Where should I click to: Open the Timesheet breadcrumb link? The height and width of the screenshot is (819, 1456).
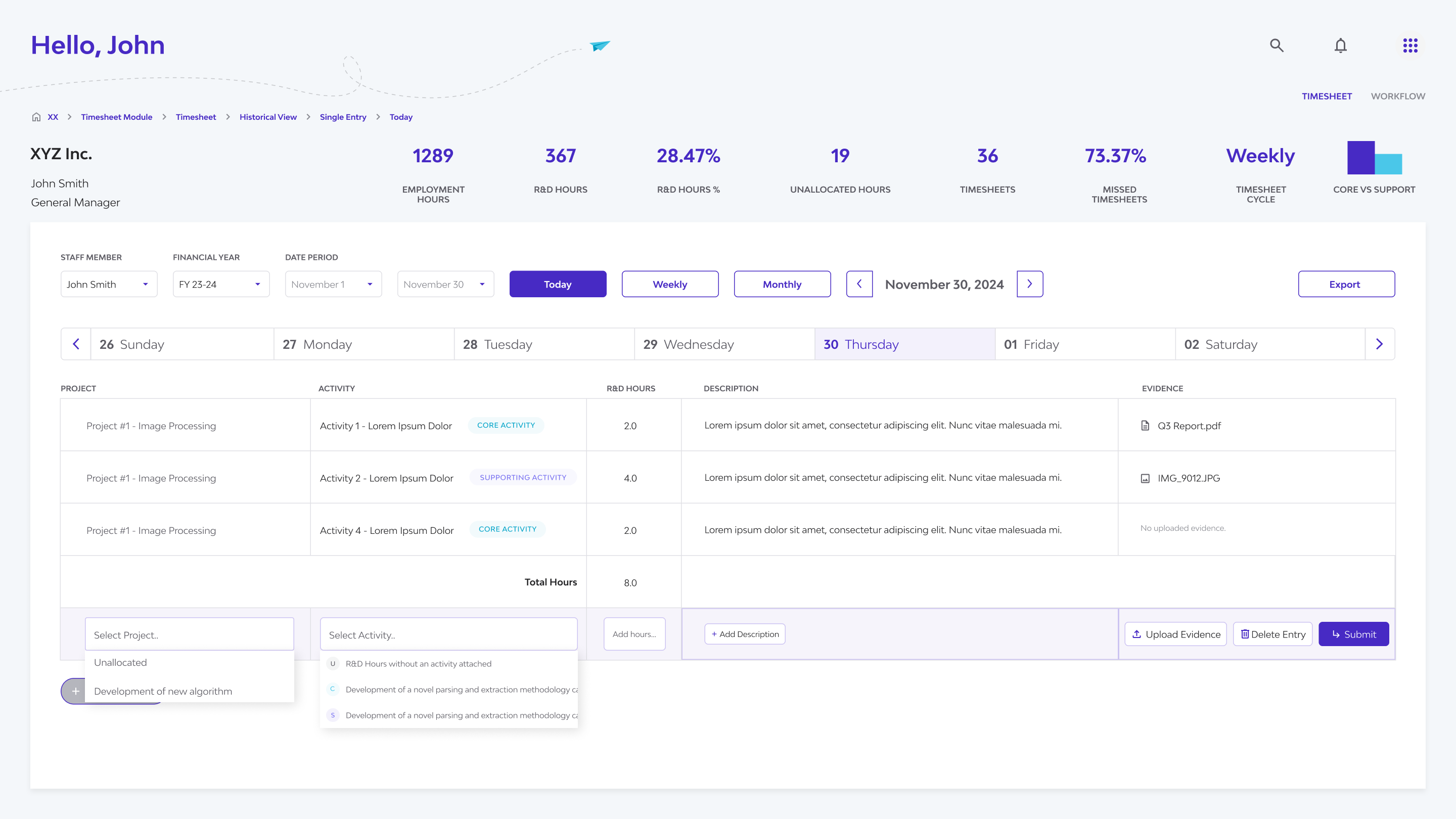coord(196,117)
